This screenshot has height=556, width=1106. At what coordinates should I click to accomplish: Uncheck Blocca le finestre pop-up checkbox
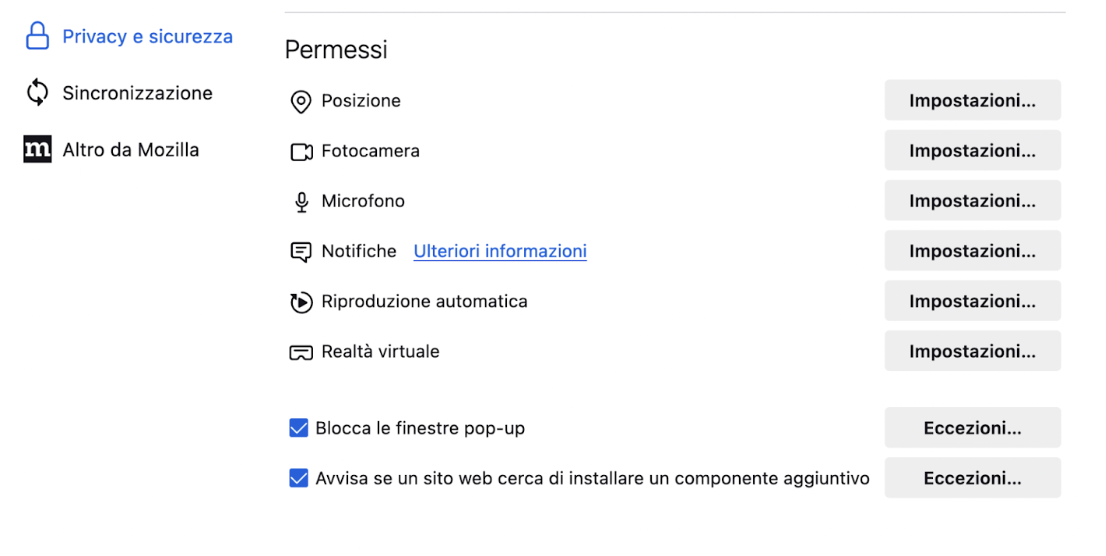298,428
